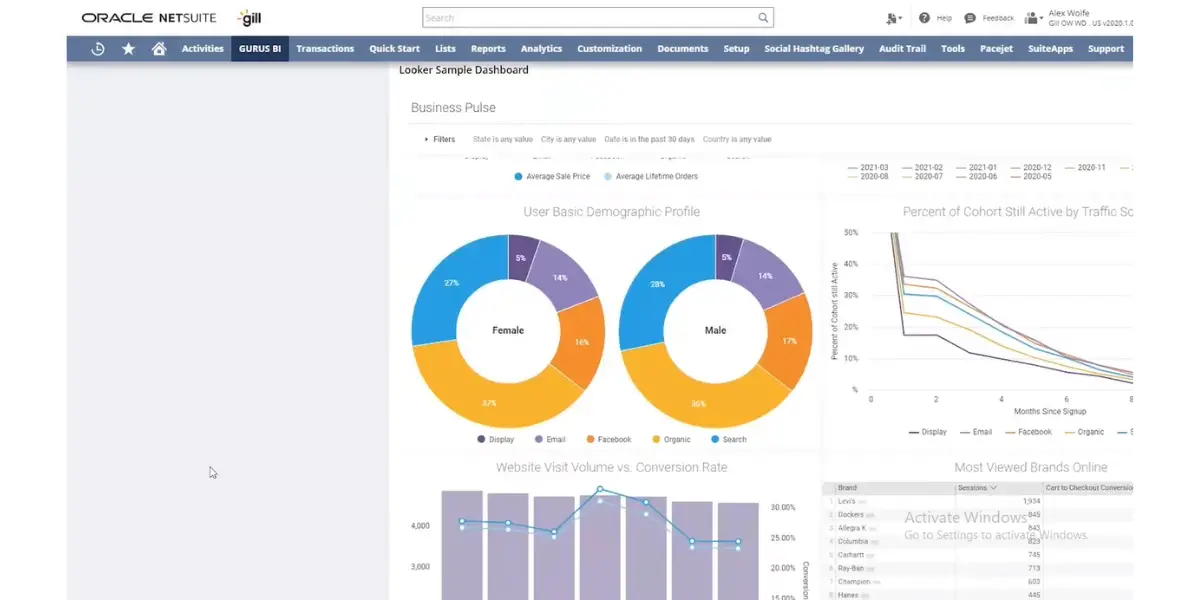
Task: Open the Recent Records clock icon
Action: 98,48
